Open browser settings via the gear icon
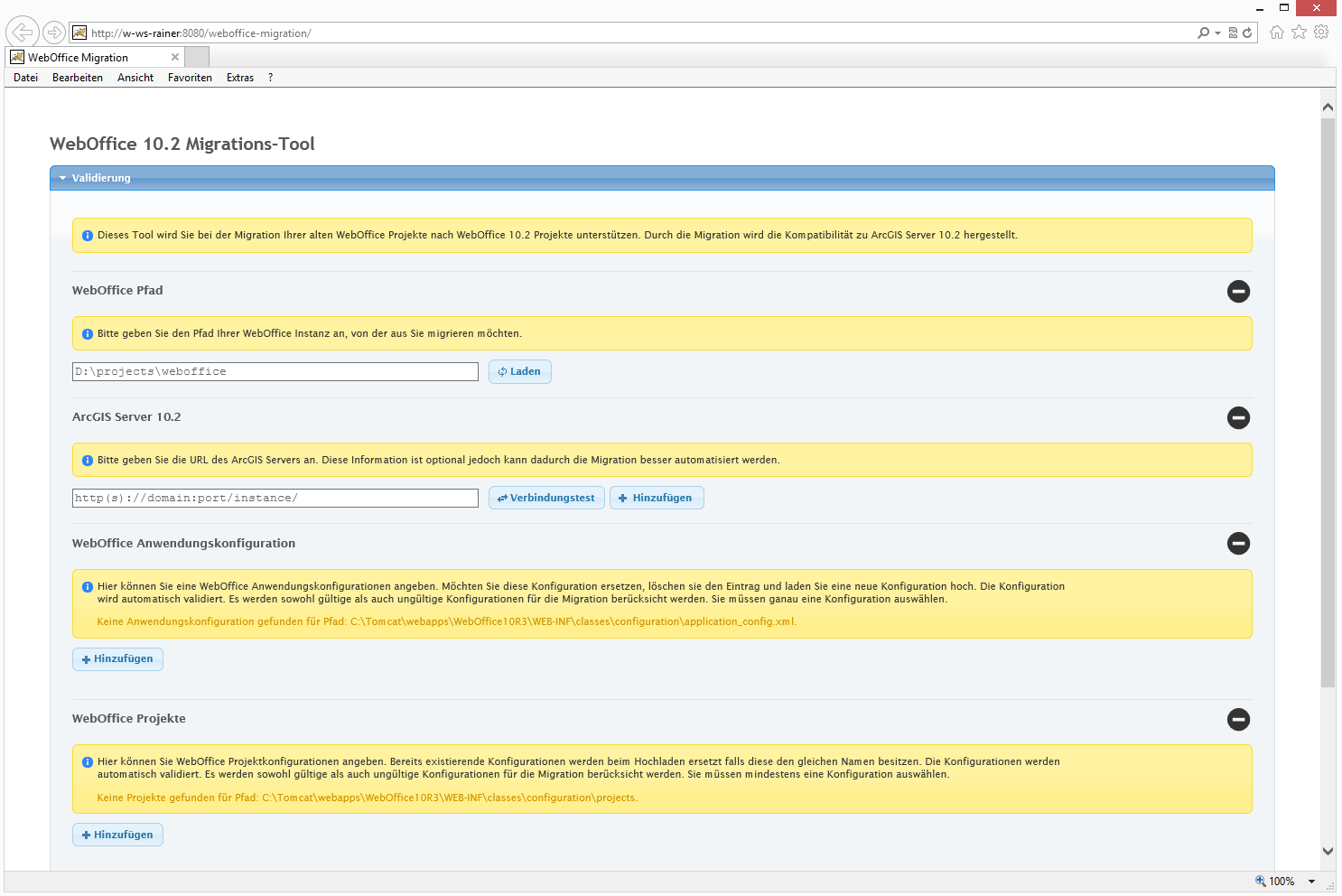Image resolution: width=1342 pixels, height=896 pixels. pyautogui.click(x=1321, y=32)
